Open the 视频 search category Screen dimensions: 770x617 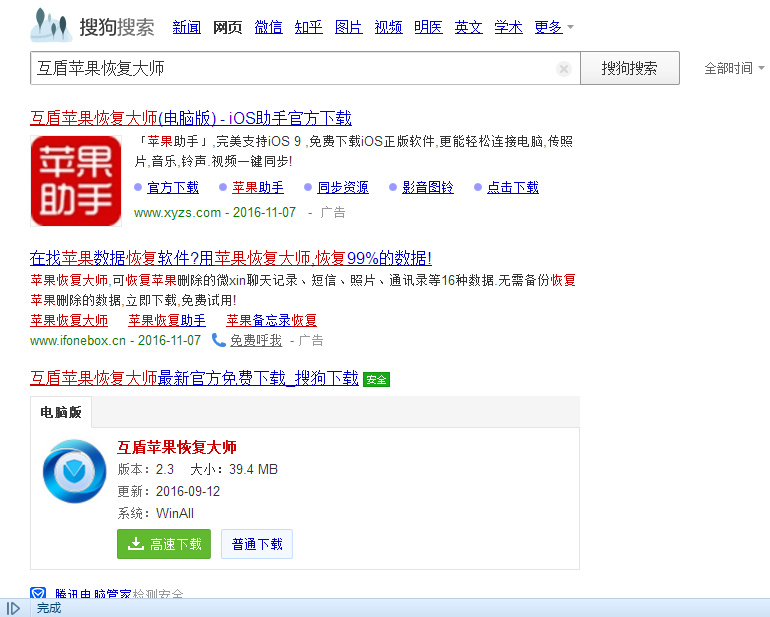click(388, 28)
